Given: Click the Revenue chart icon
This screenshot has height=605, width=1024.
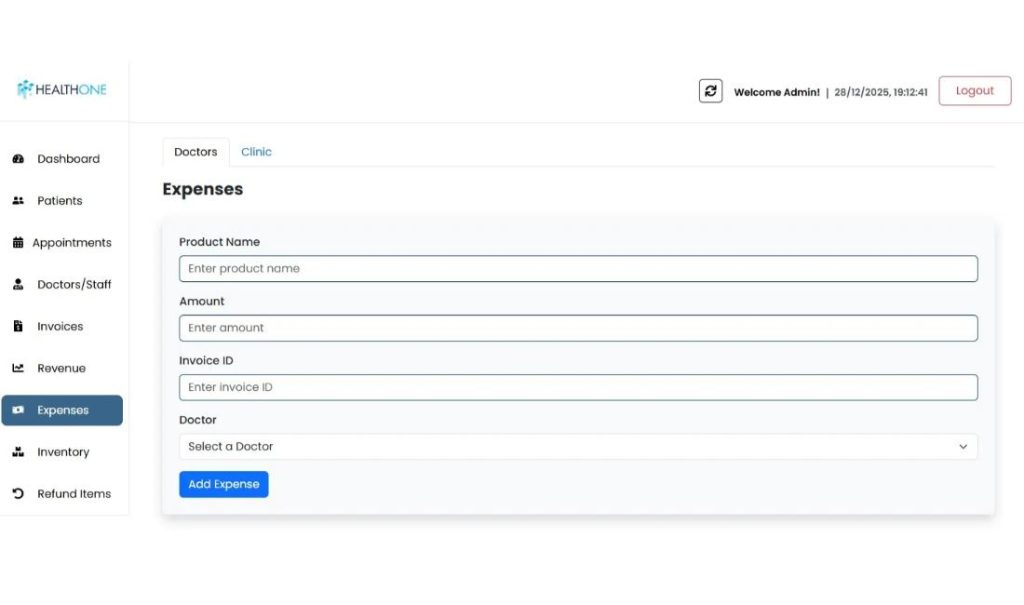Looking at the screenshot, I should [x=18, y=368].
